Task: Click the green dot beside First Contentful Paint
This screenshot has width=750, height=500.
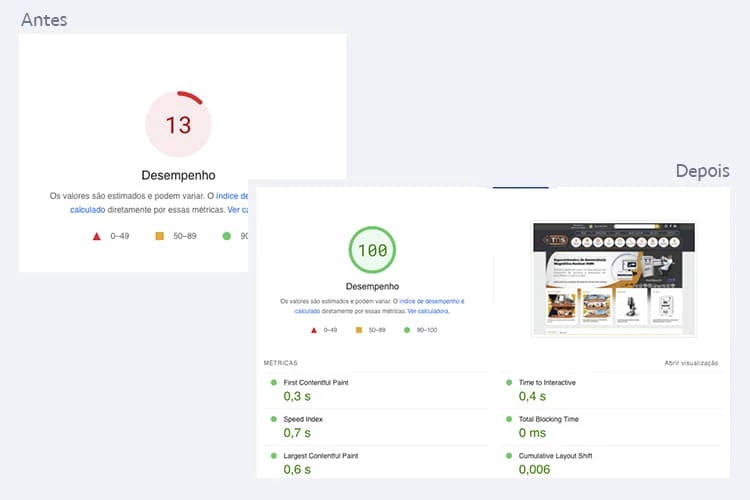Action: tap(273, 383)
